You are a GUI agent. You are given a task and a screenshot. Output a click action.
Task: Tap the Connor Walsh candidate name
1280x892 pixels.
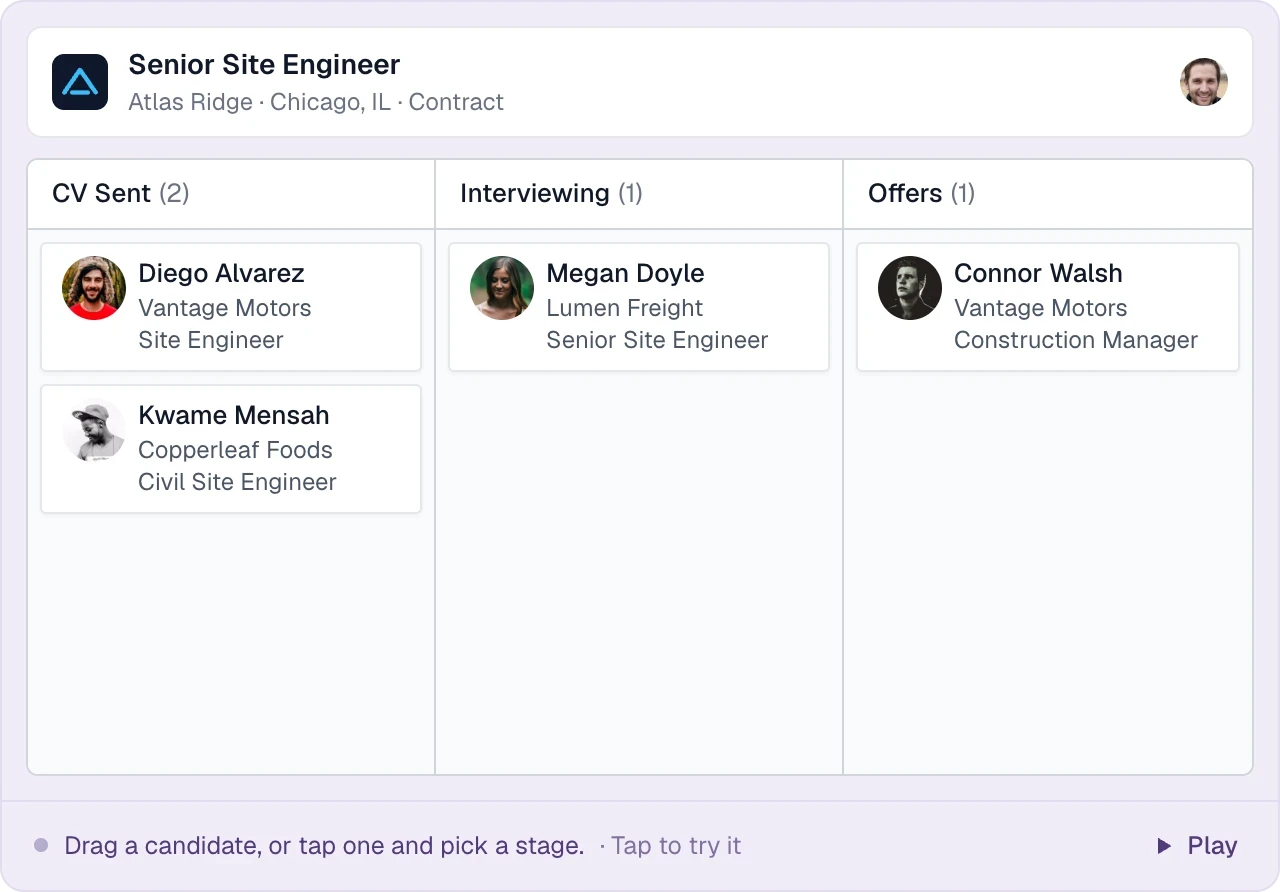(1038, 273)
